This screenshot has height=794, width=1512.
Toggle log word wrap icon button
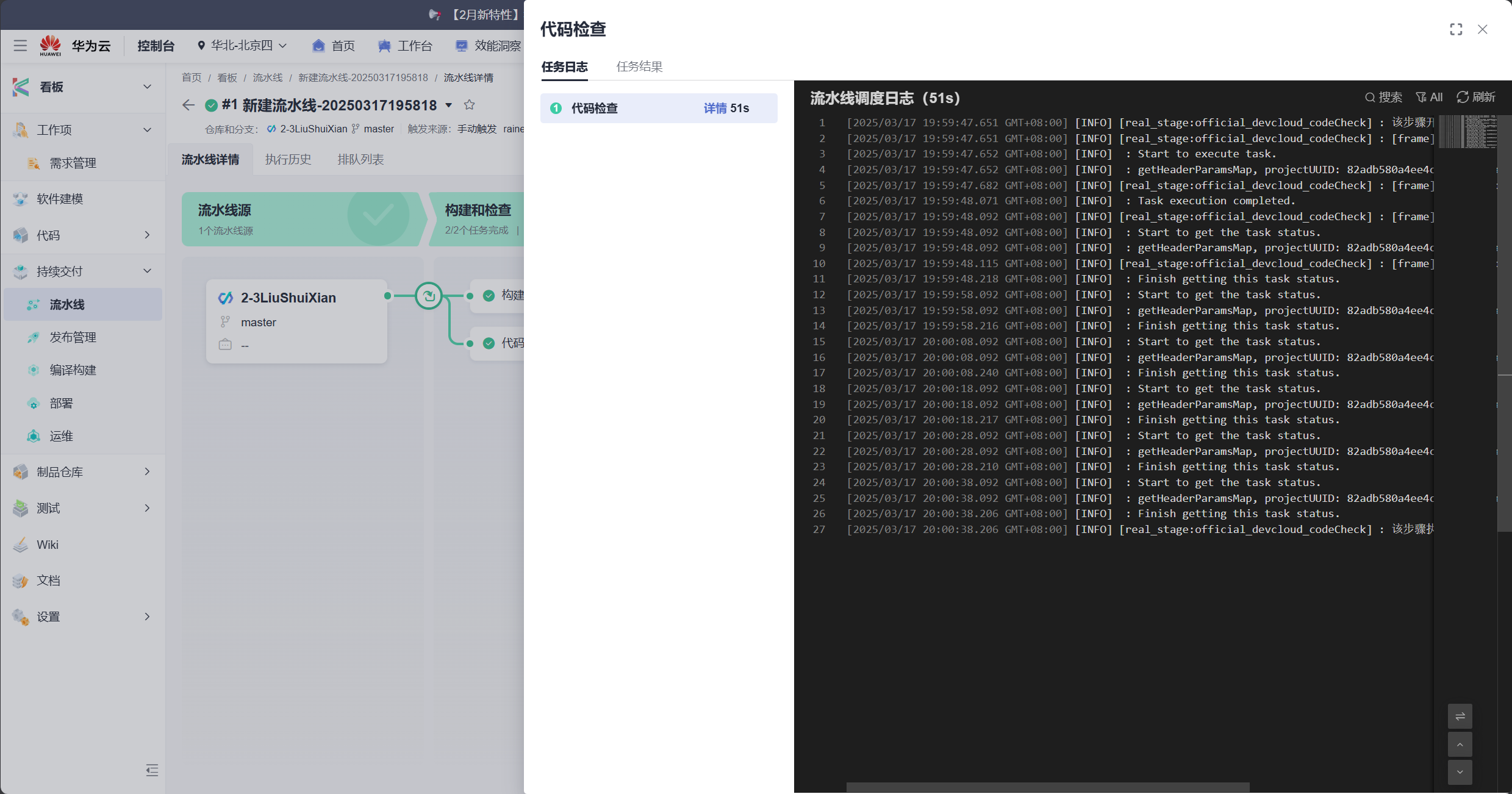tap(1460, 716)
